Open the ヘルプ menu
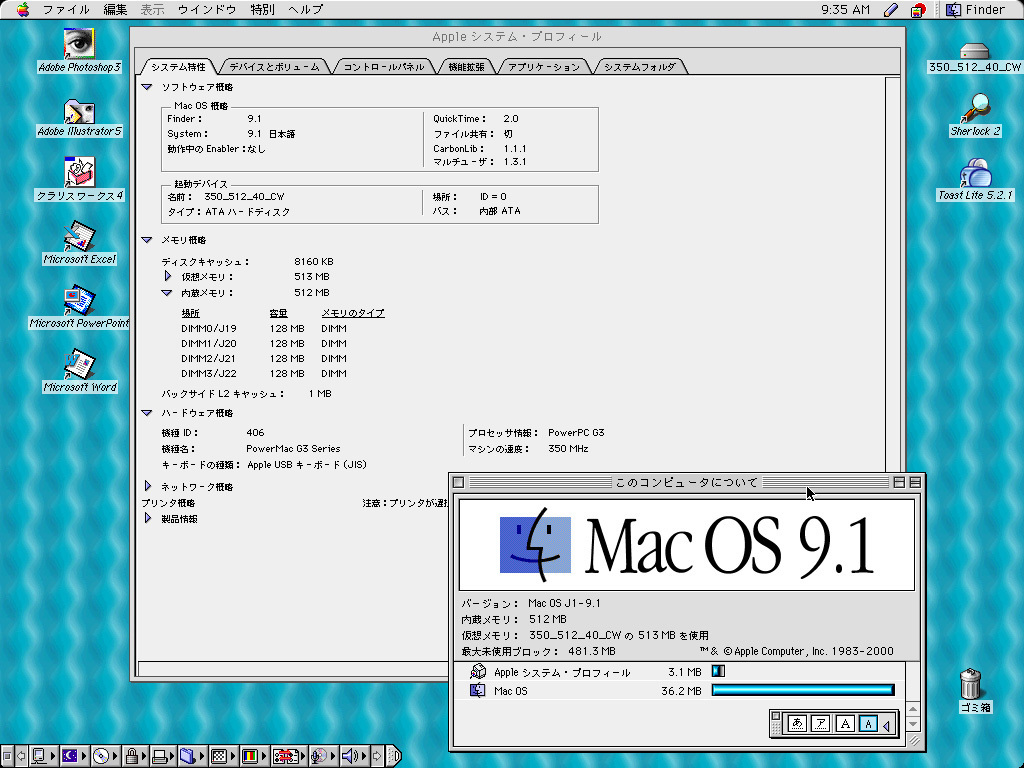This screenshot has height=768, width=1024. [305, 10]
